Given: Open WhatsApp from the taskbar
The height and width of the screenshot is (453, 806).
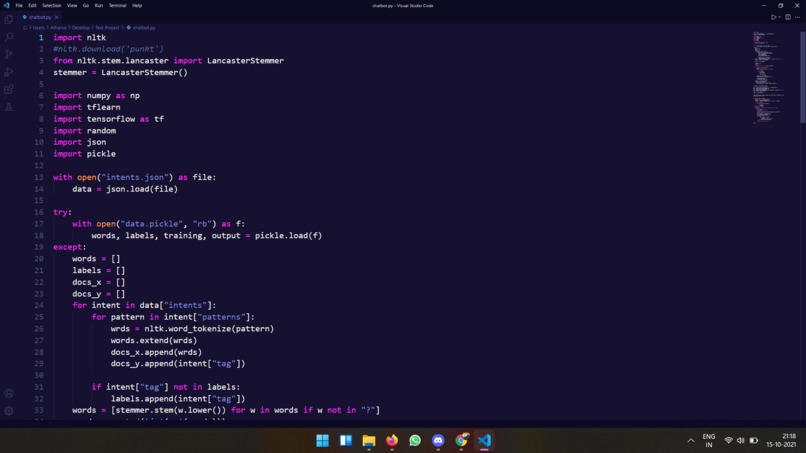Looking at the screenshot, I should 415,441.
